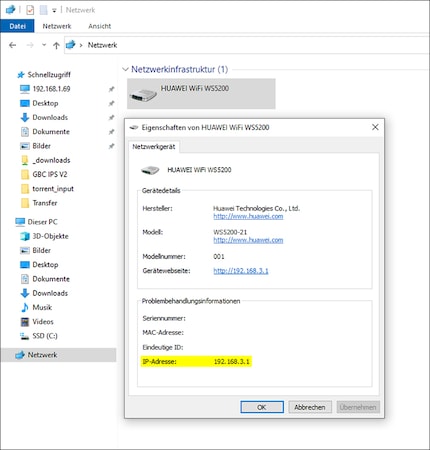Click the network icon in title bar
Viewport: 430px width, 450px height.
click(x=11, y=10)
